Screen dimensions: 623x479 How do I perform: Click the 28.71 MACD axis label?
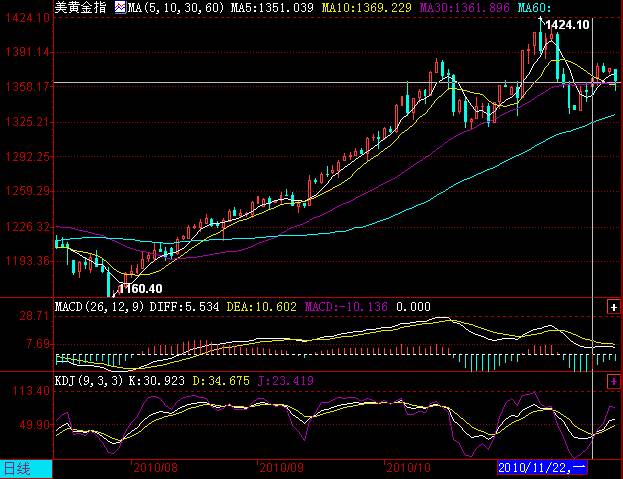point(35,316)
